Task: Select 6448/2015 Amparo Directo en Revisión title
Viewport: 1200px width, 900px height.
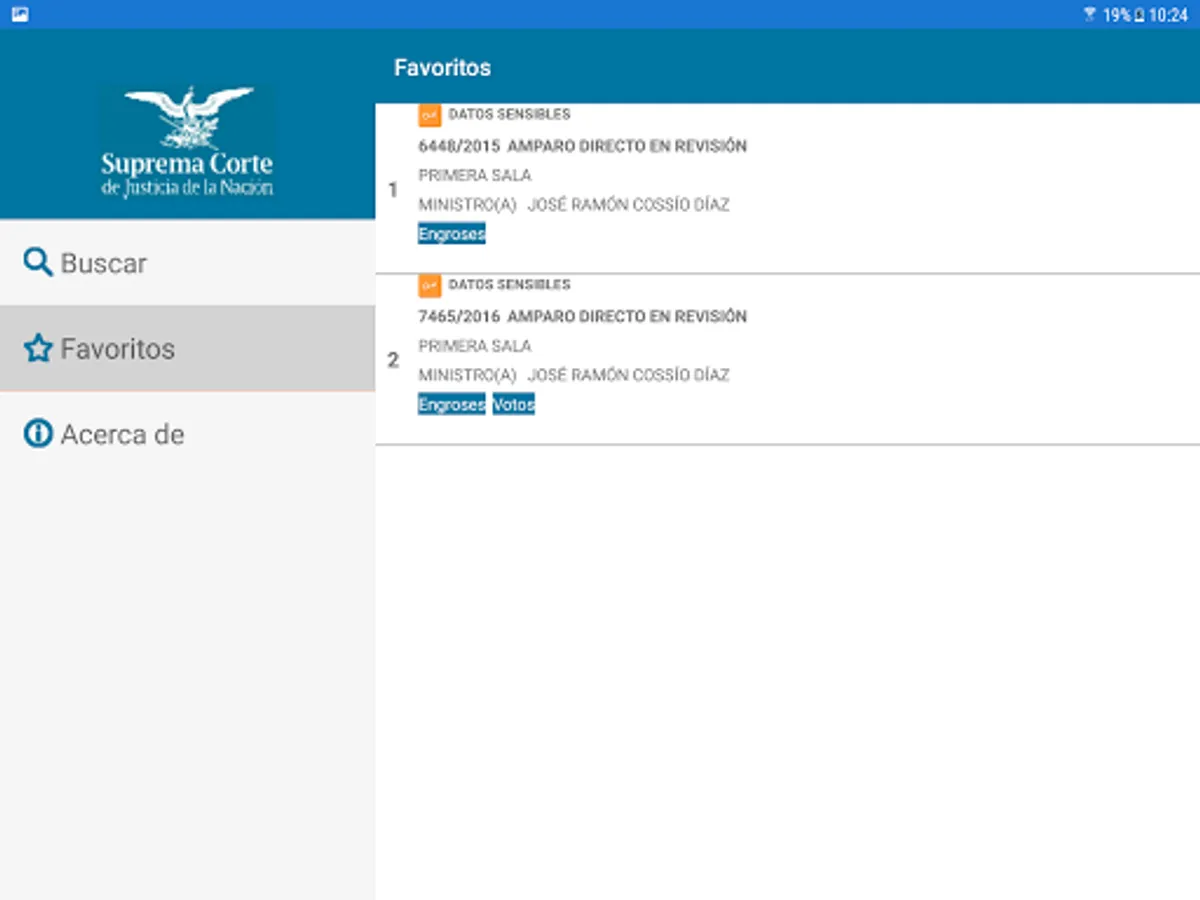Action: pyautogui.click(x=582, y=146)
